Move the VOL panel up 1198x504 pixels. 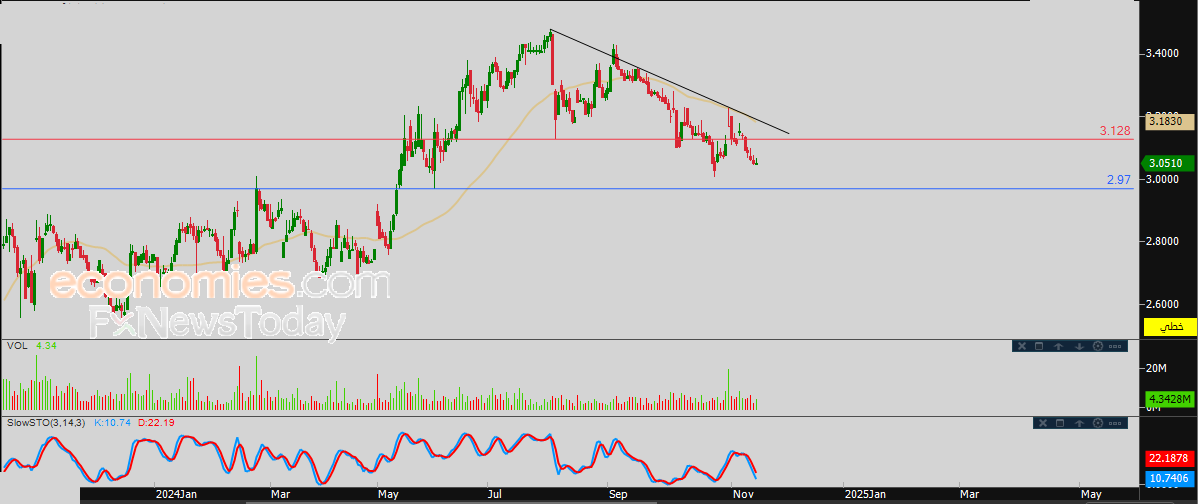(1058, 346)
